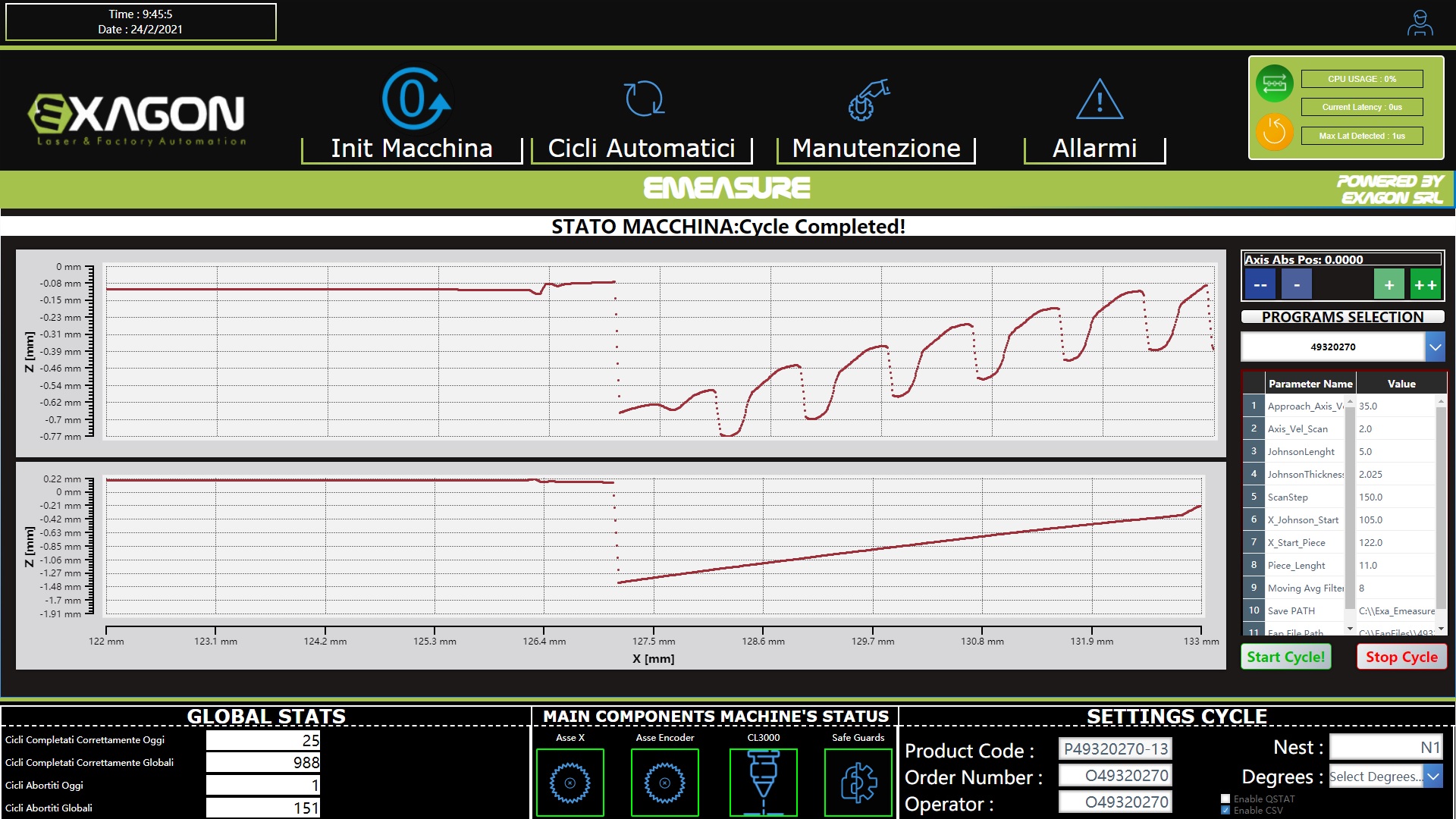Click the Value column header
The height and width of the screenshot is (819, 1456).
1401,384
